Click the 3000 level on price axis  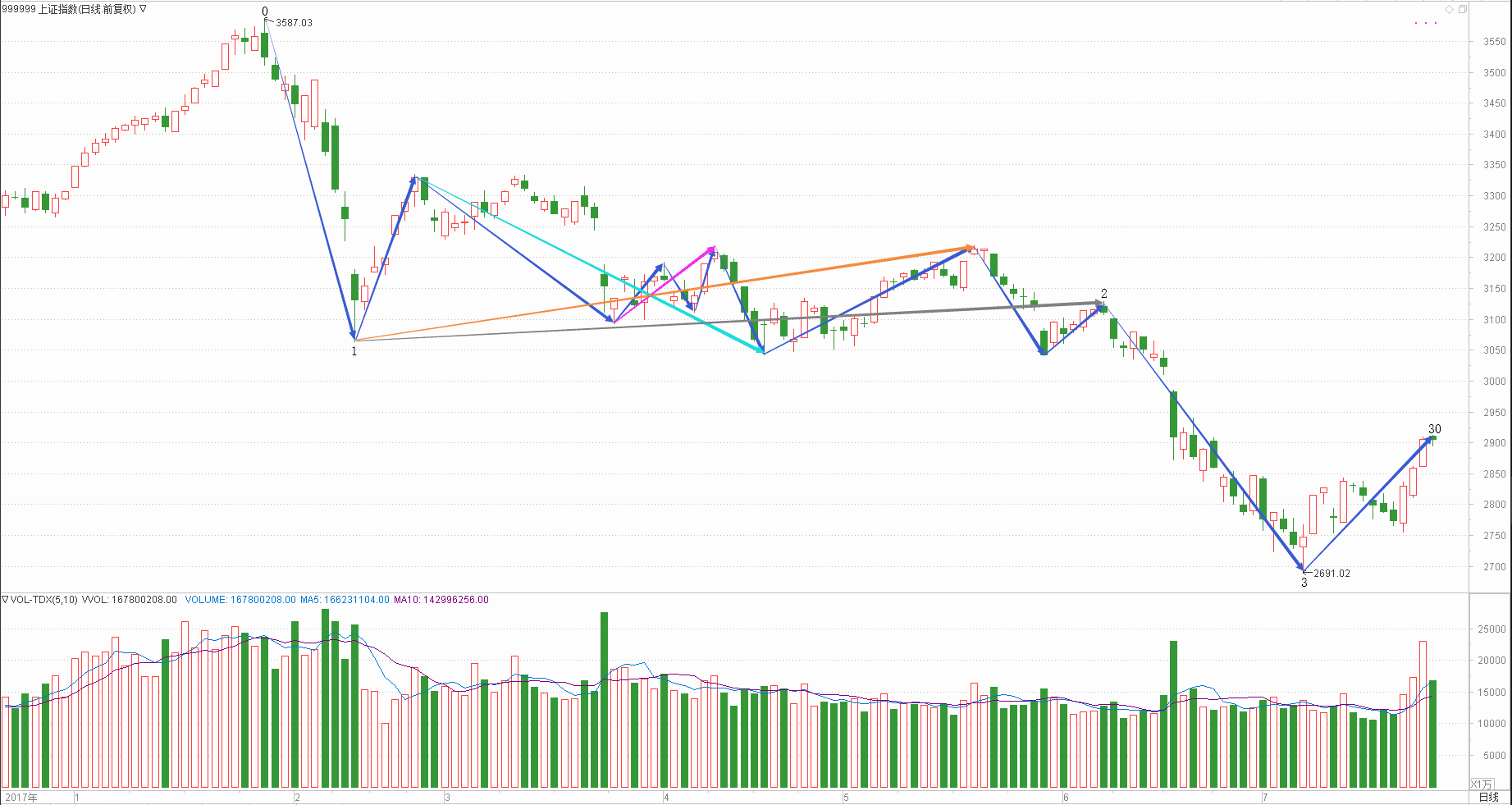tap(1494, 382)
